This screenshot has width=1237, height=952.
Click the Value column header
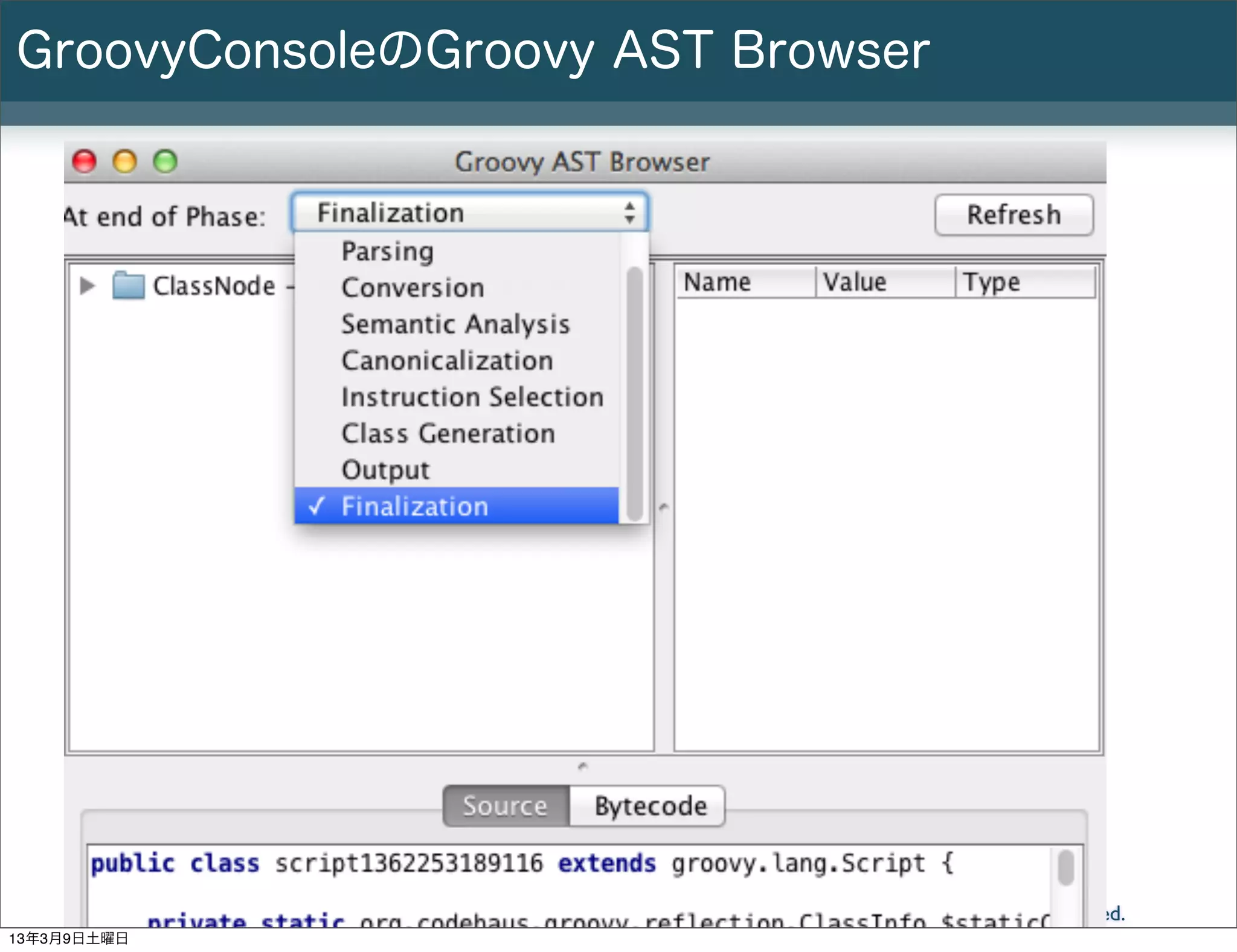tap(885, 282)
